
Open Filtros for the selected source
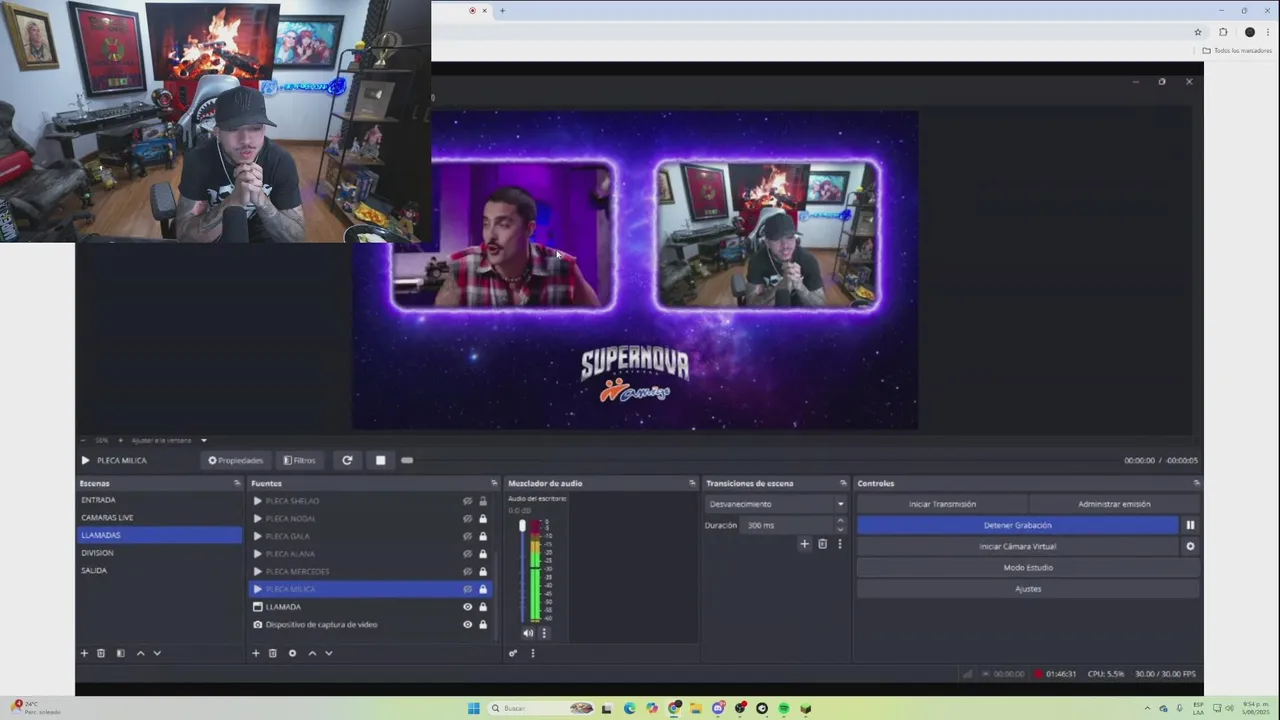pos(299,460)
